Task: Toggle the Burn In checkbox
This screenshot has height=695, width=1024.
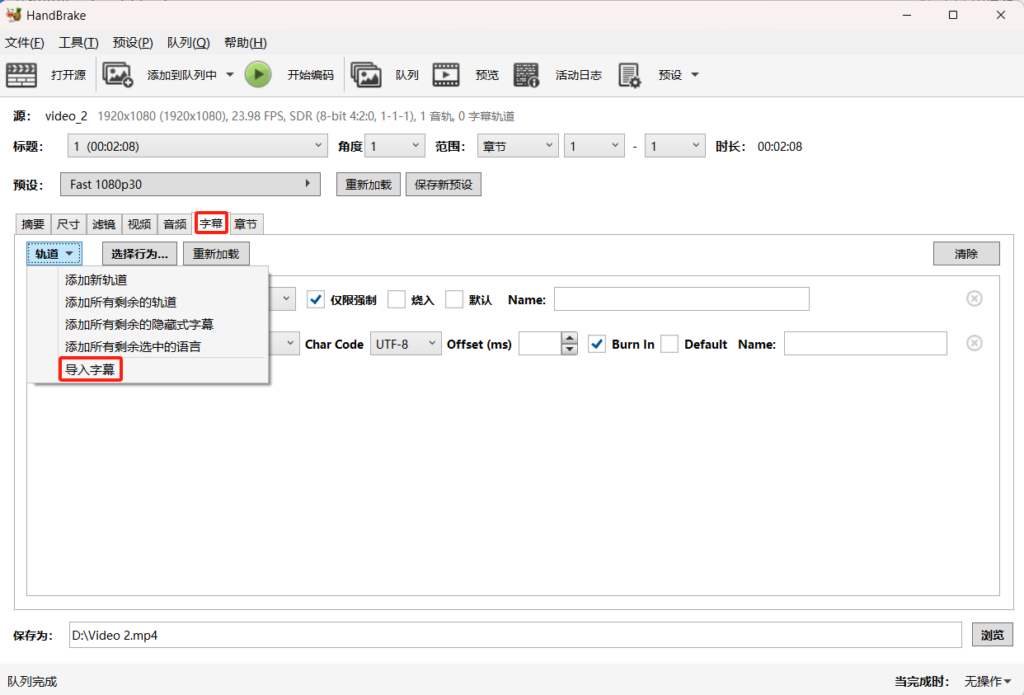Action: pos(597,344)
